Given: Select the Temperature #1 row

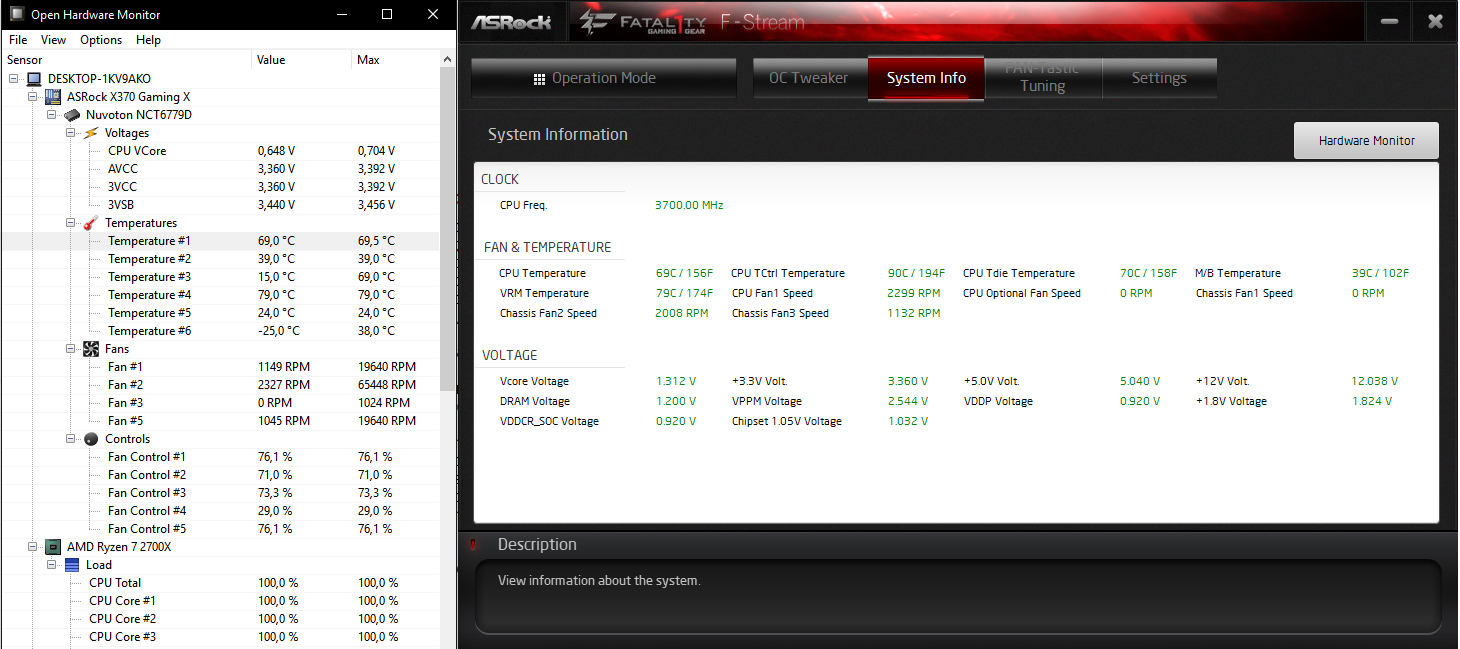Looking at the screenshot, I should click(220, 241).
